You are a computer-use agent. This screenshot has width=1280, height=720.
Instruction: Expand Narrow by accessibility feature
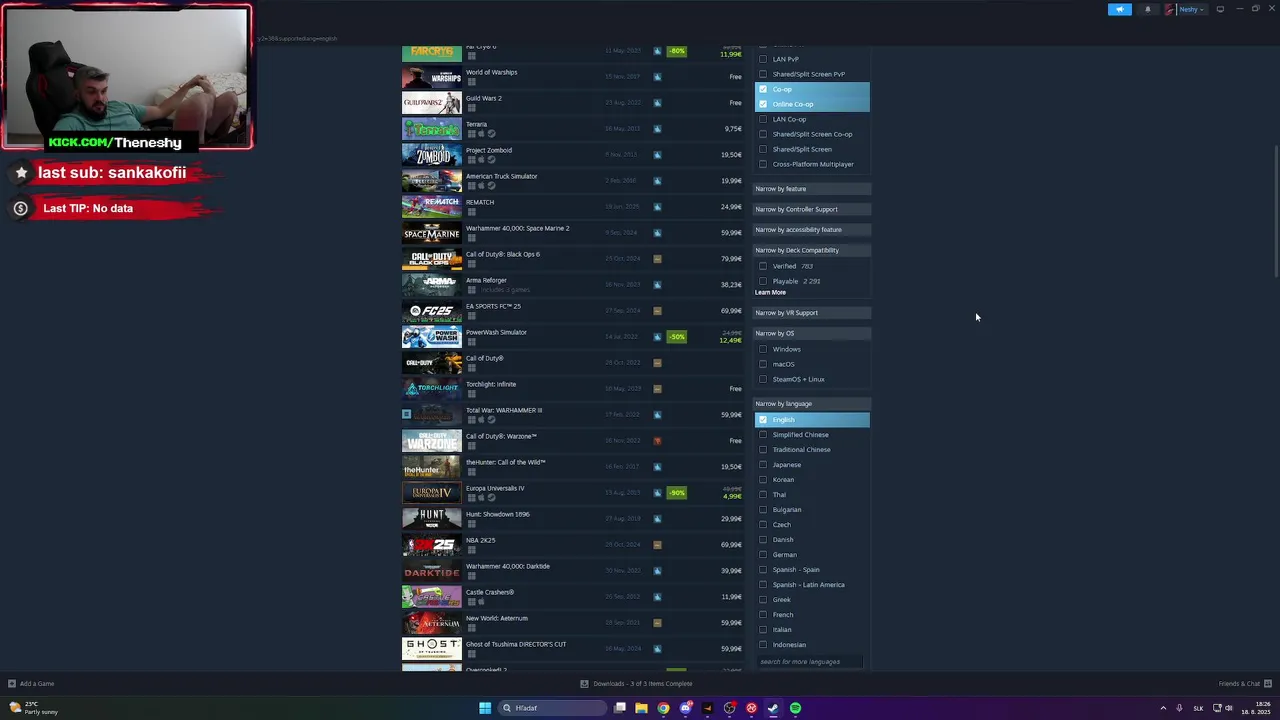[811, 230]
